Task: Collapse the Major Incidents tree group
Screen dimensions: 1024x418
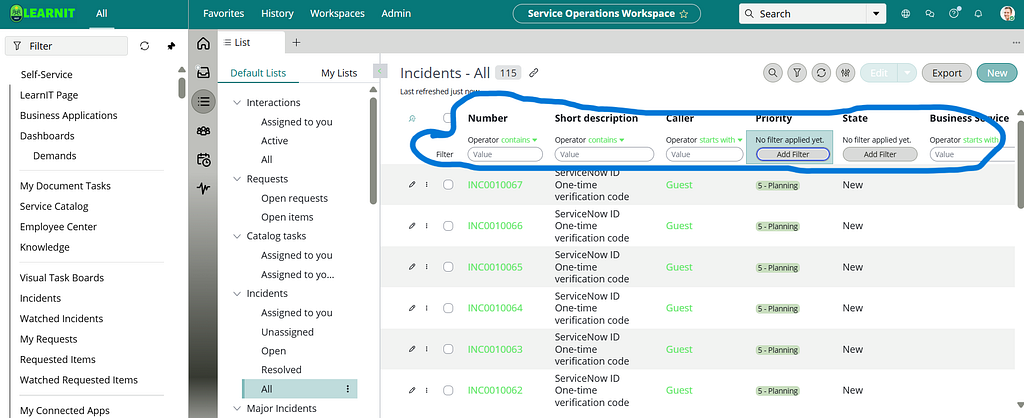Action: (237, 408)
